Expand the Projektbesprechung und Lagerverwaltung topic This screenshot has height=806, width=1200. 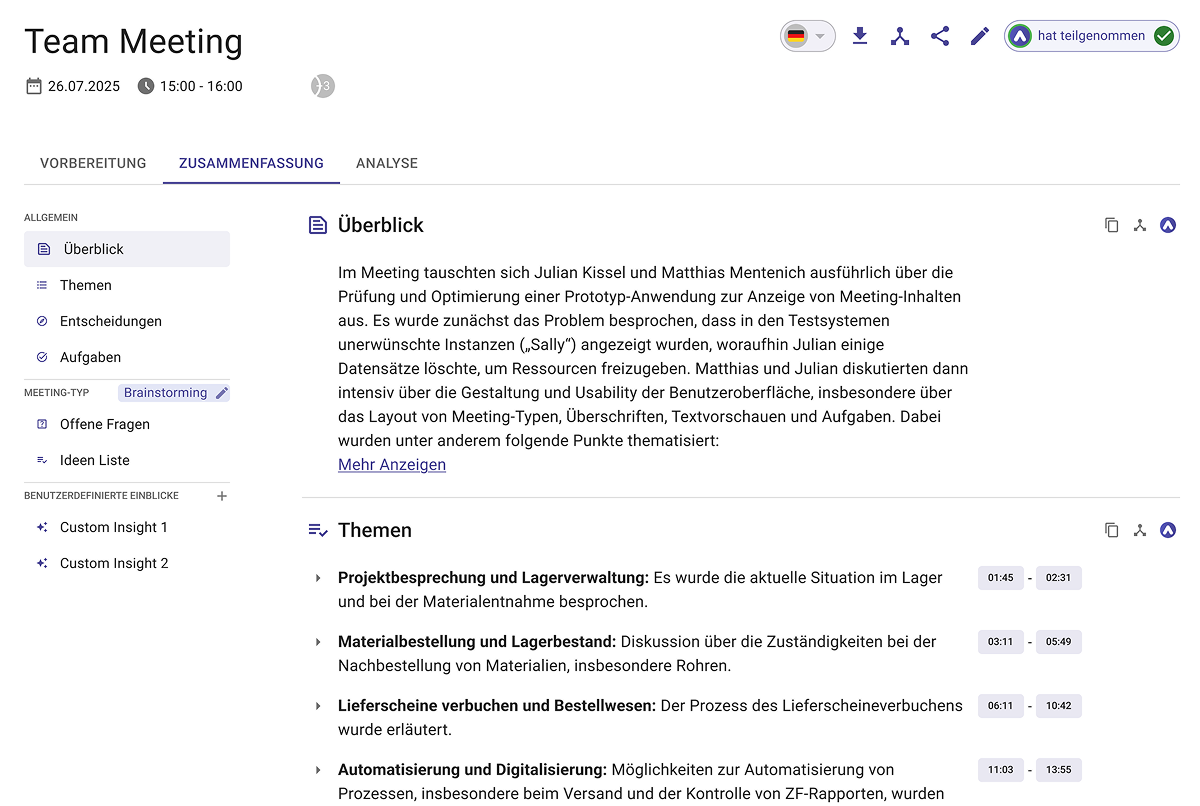point(318,578)
